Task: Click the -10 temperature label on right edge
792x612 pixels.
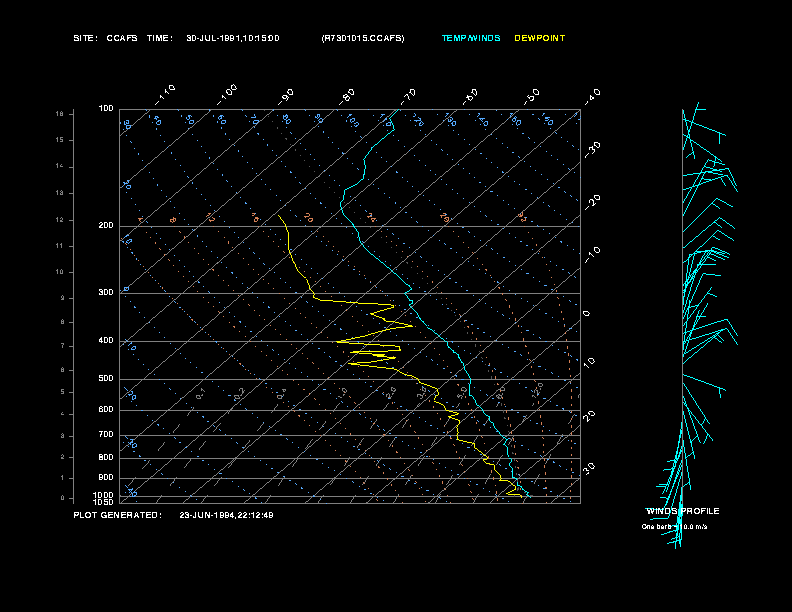Action: coord(593,255)
